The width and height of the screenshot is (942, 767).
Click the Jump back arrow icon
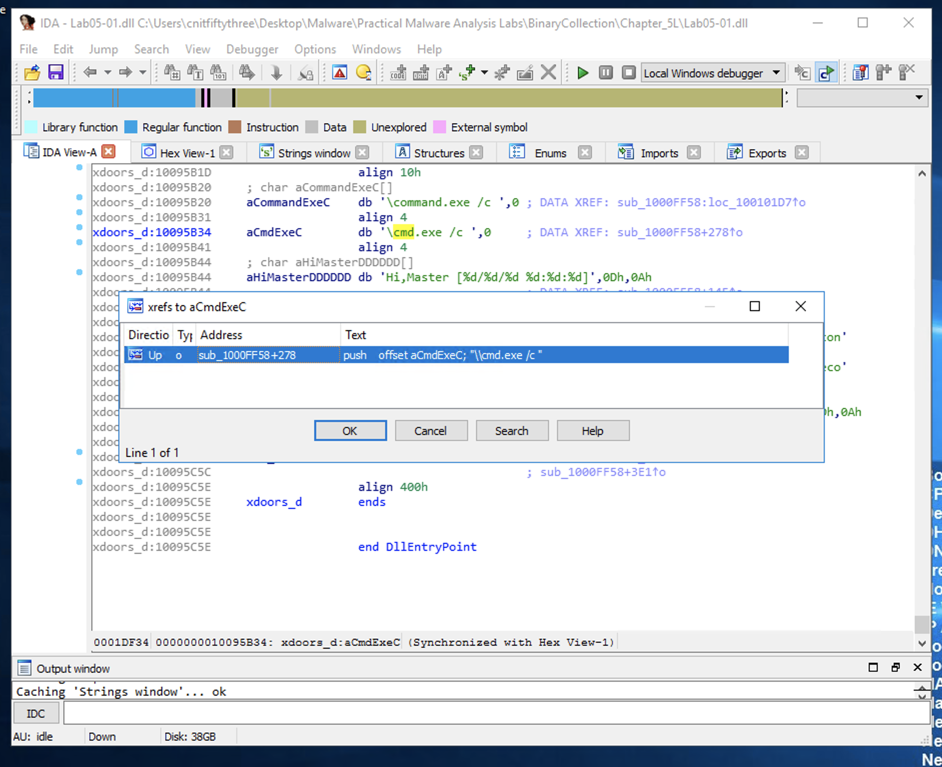pos(90,73)
